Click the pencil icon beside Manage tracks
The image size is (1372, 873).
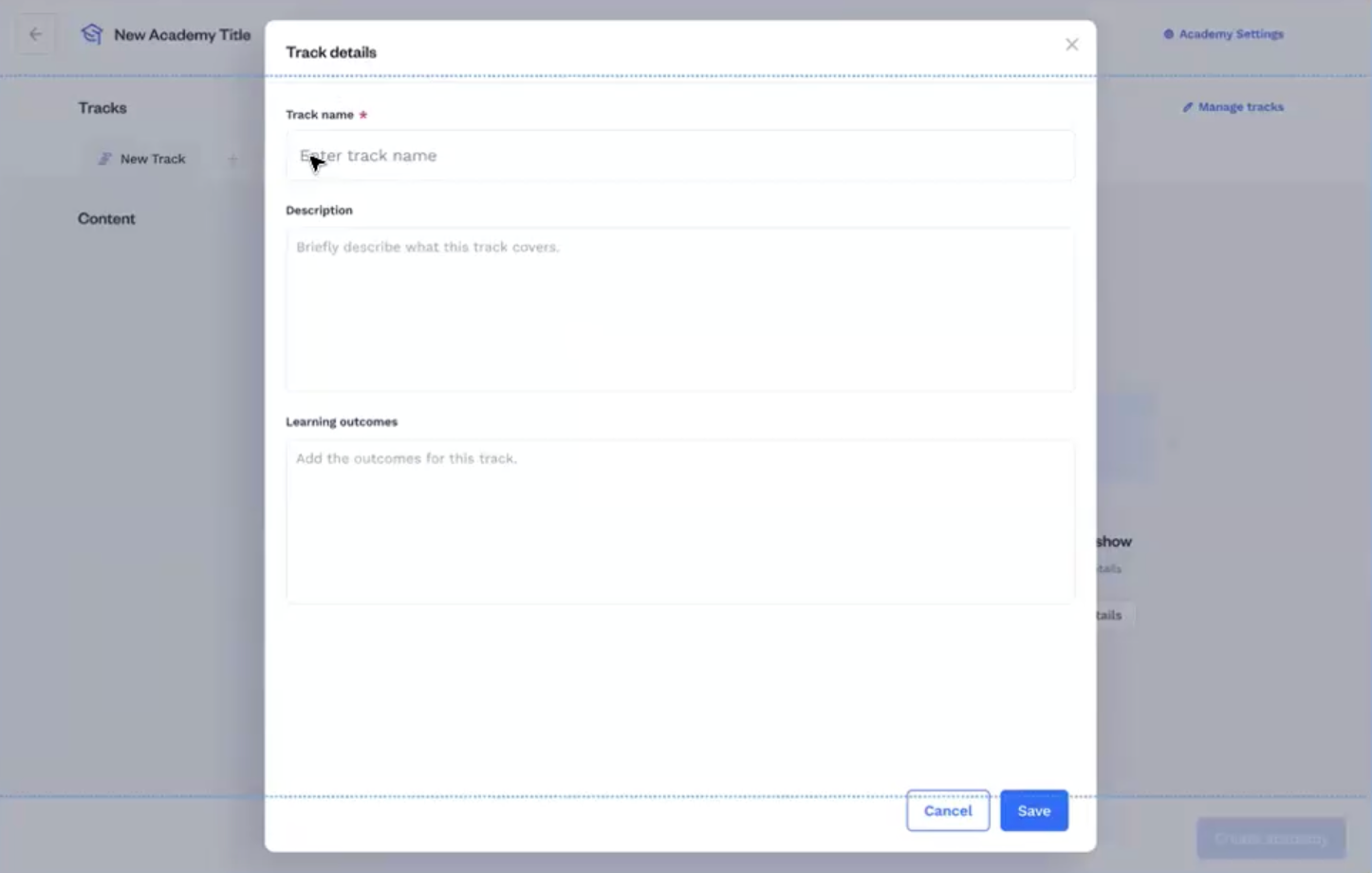pos(1187,107)
